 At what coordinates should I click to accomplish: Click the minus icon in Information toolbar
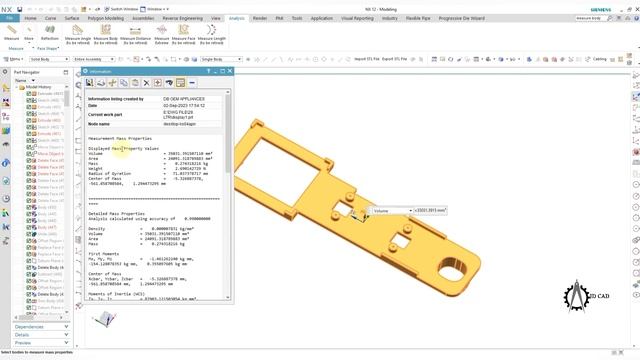pos(192,83)
